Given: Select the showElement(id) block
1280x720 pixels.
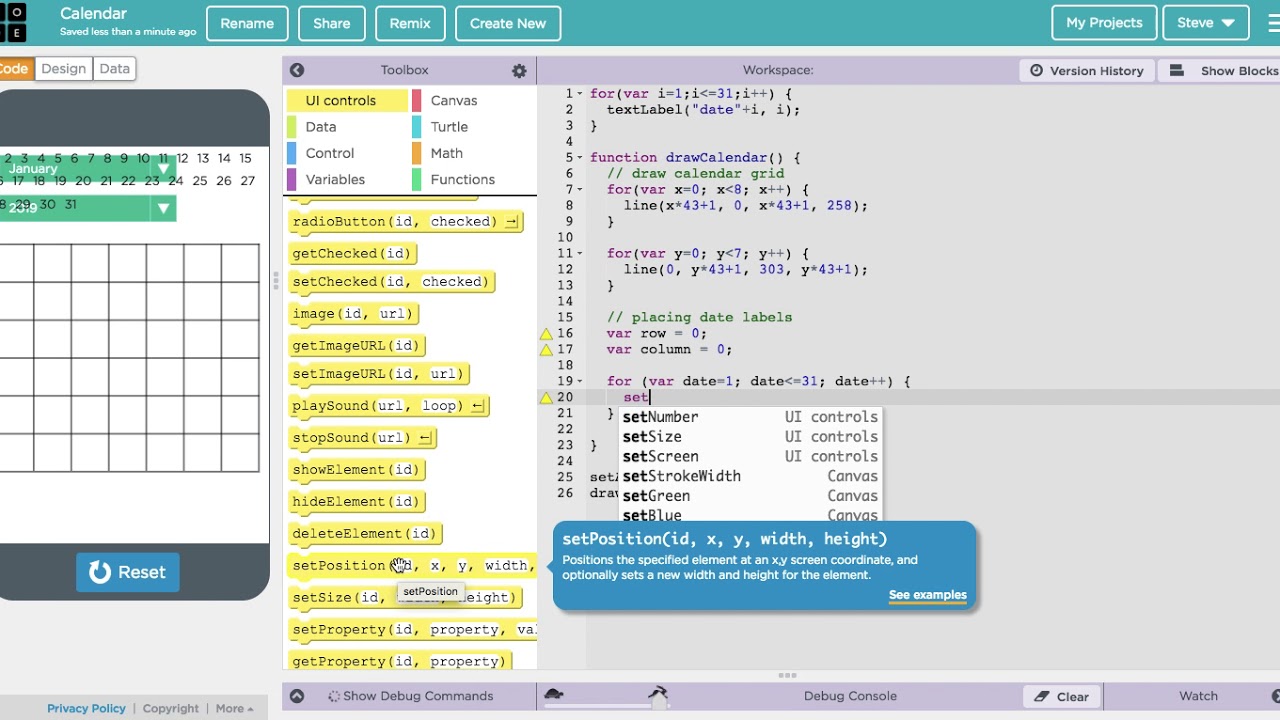Looking at the screenshot, I should [356, 470].
